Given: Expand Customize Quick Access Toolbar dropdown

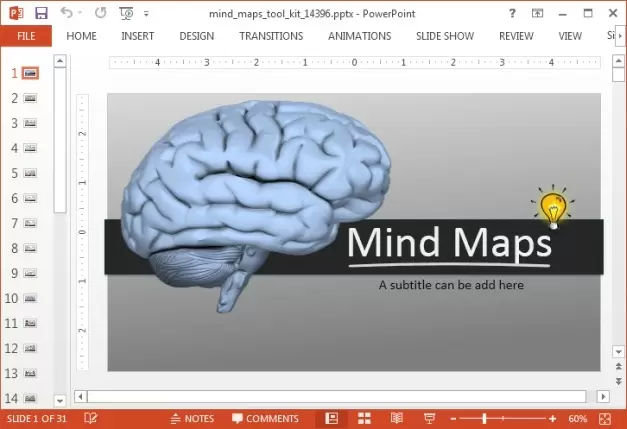Looking at the screenshot, I should point(146,14).
